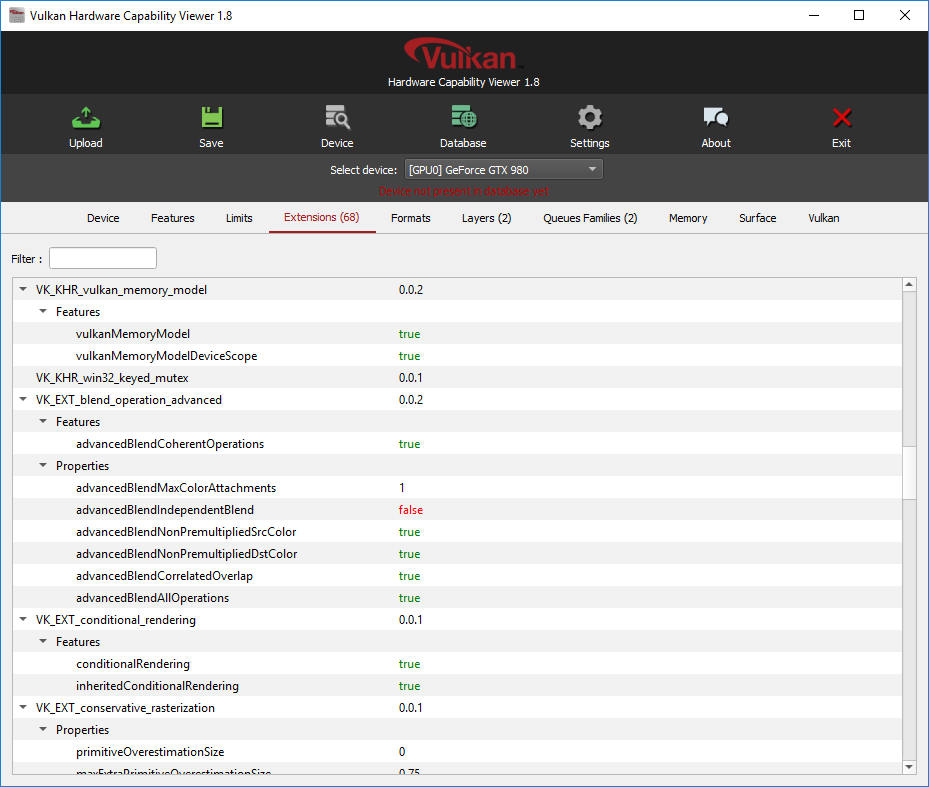Click version 0.0.2 of VK_KHR_vulkan_memory_model
Viewport: 929px width, 787px height.
point(411,290)
